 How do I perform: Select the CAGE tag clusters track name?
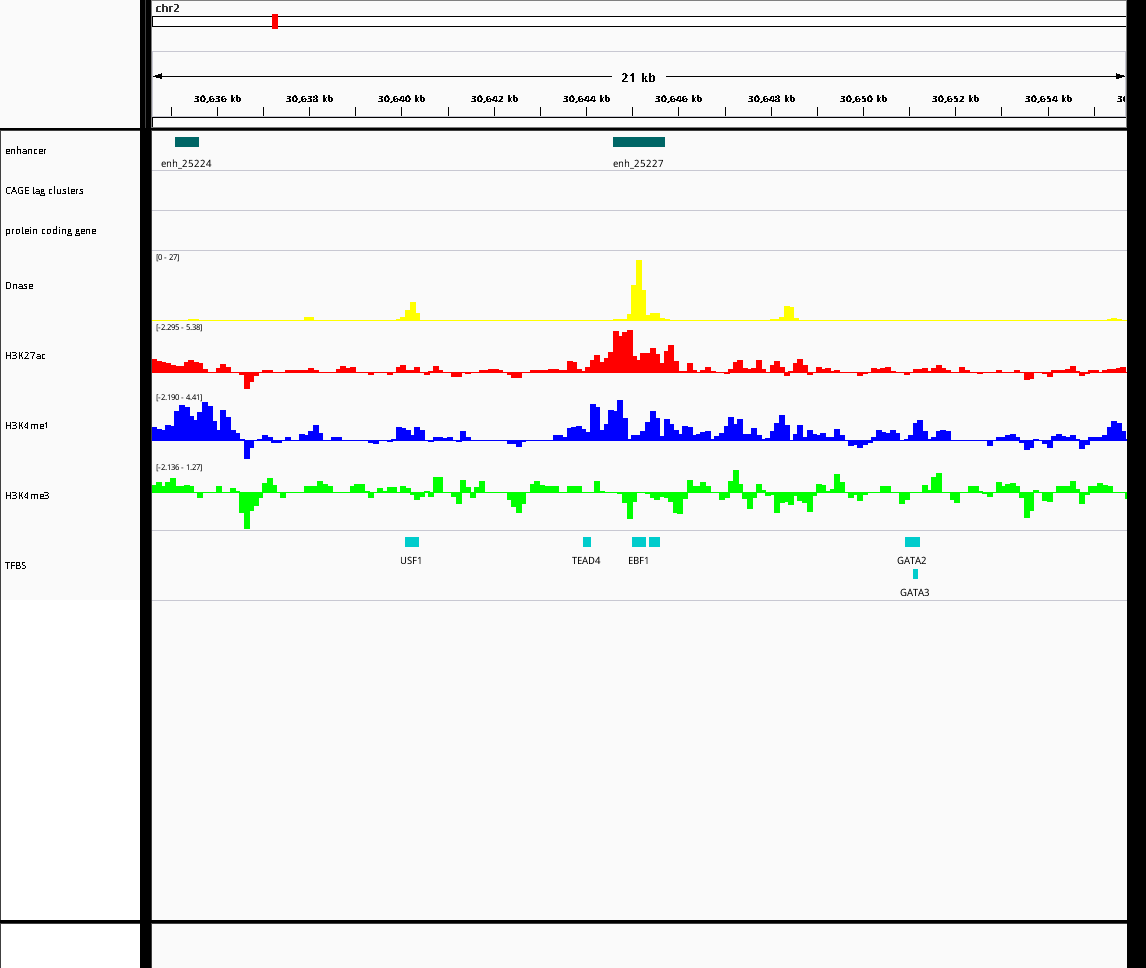44,191
